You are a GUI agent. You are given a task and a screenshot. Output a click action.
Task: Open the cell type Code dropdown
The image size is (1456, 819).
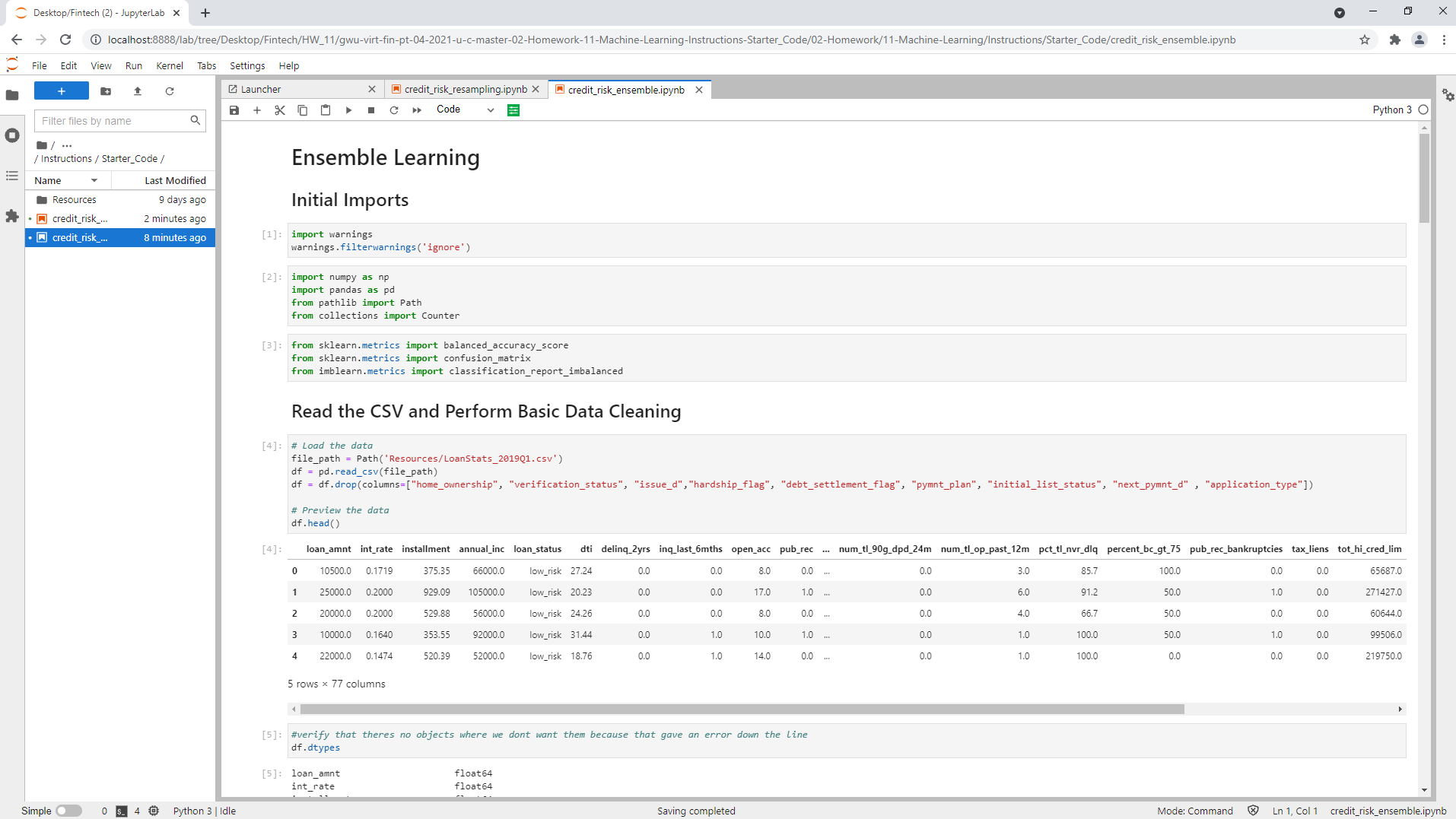click(466, 110)
